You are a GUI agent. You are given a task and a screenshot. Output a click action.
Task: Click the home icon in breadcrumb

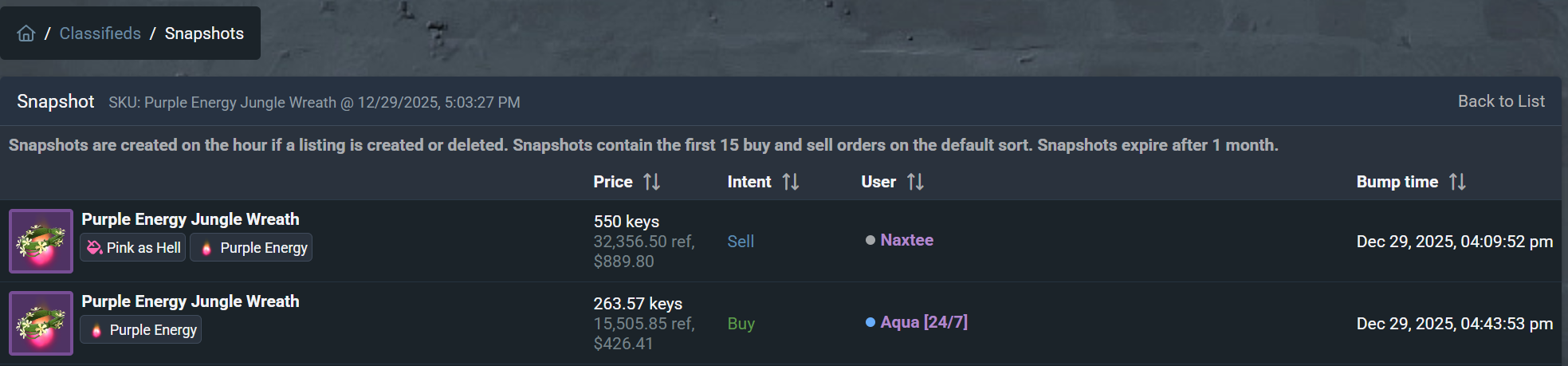pos(26,33)
